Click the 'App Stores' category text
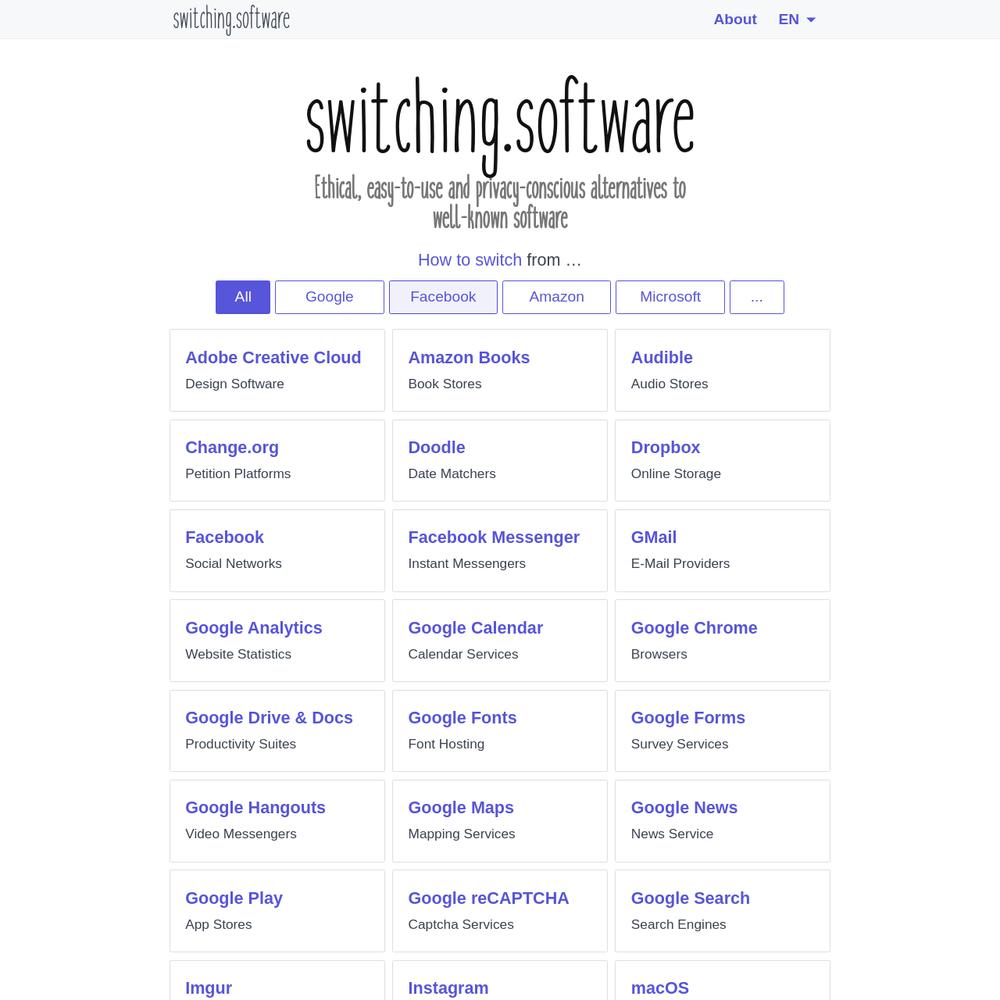This screenshot has height=1000, width=1000. pyautogui.click(x=218, y=925)
